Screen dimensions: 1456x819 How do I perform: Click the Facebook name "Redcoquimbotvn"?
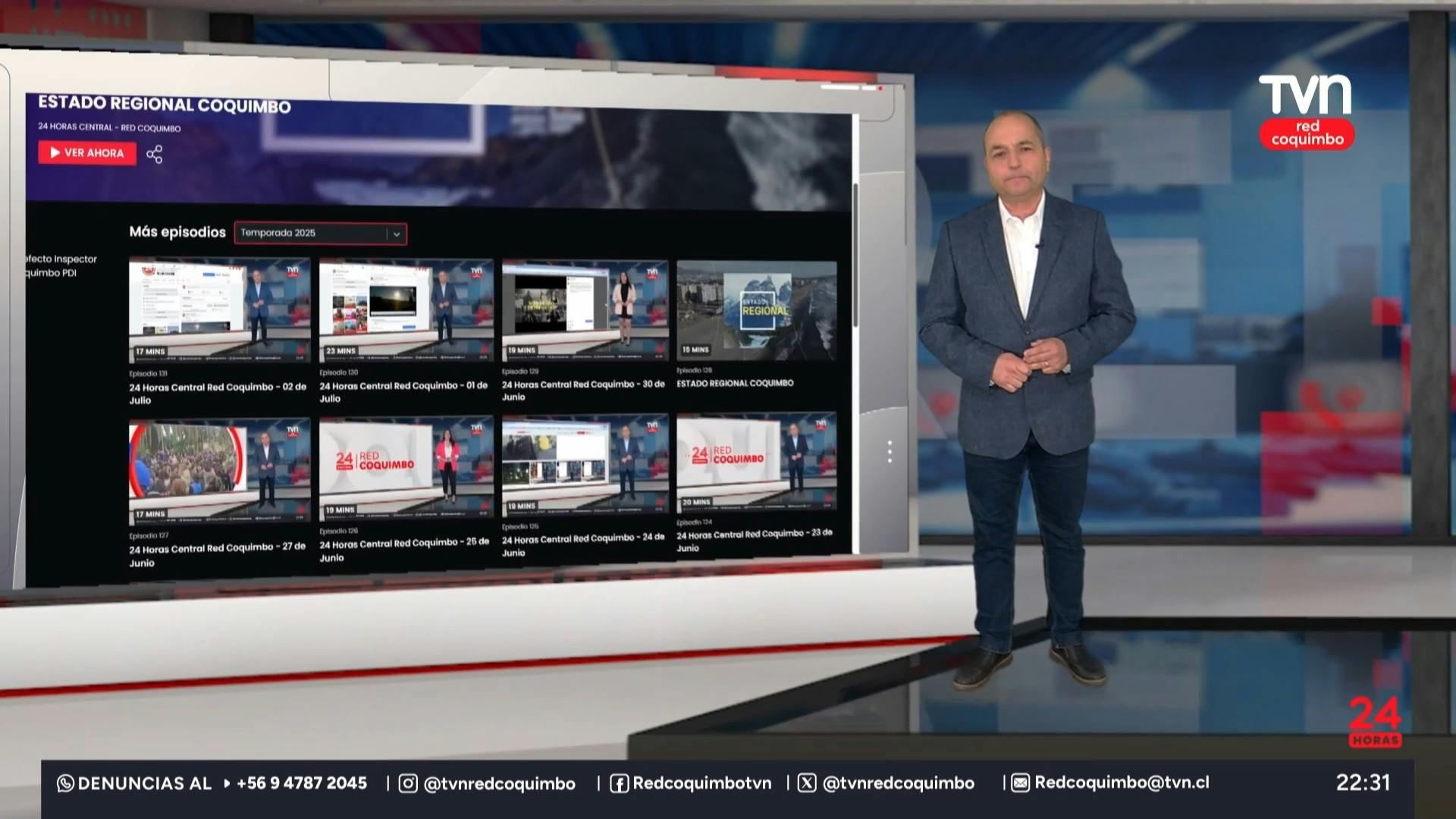tap(702, 783)
